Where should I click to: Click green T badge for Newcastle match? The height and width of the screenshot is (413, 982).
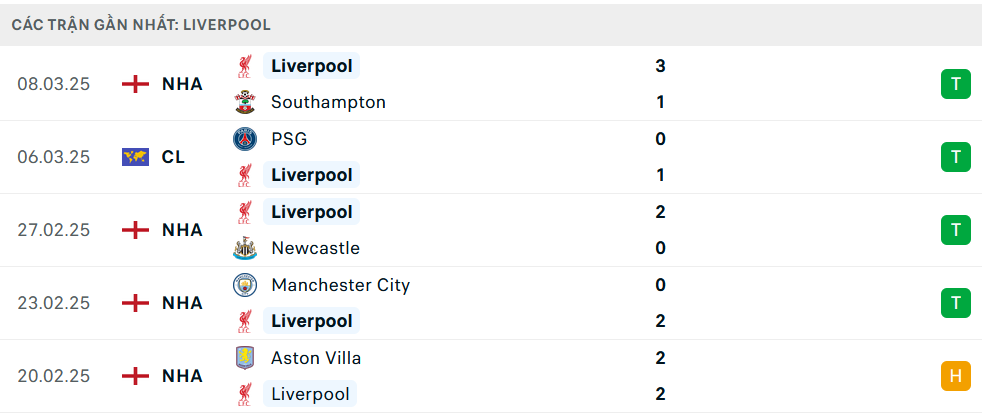pos(956,230)
